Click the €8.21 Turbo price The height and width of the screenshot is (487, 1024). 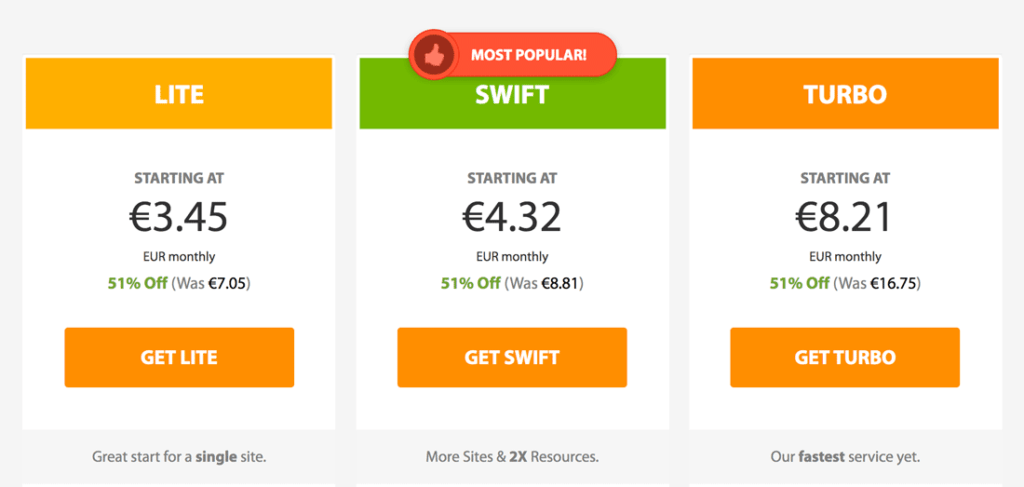pos(845,217)
